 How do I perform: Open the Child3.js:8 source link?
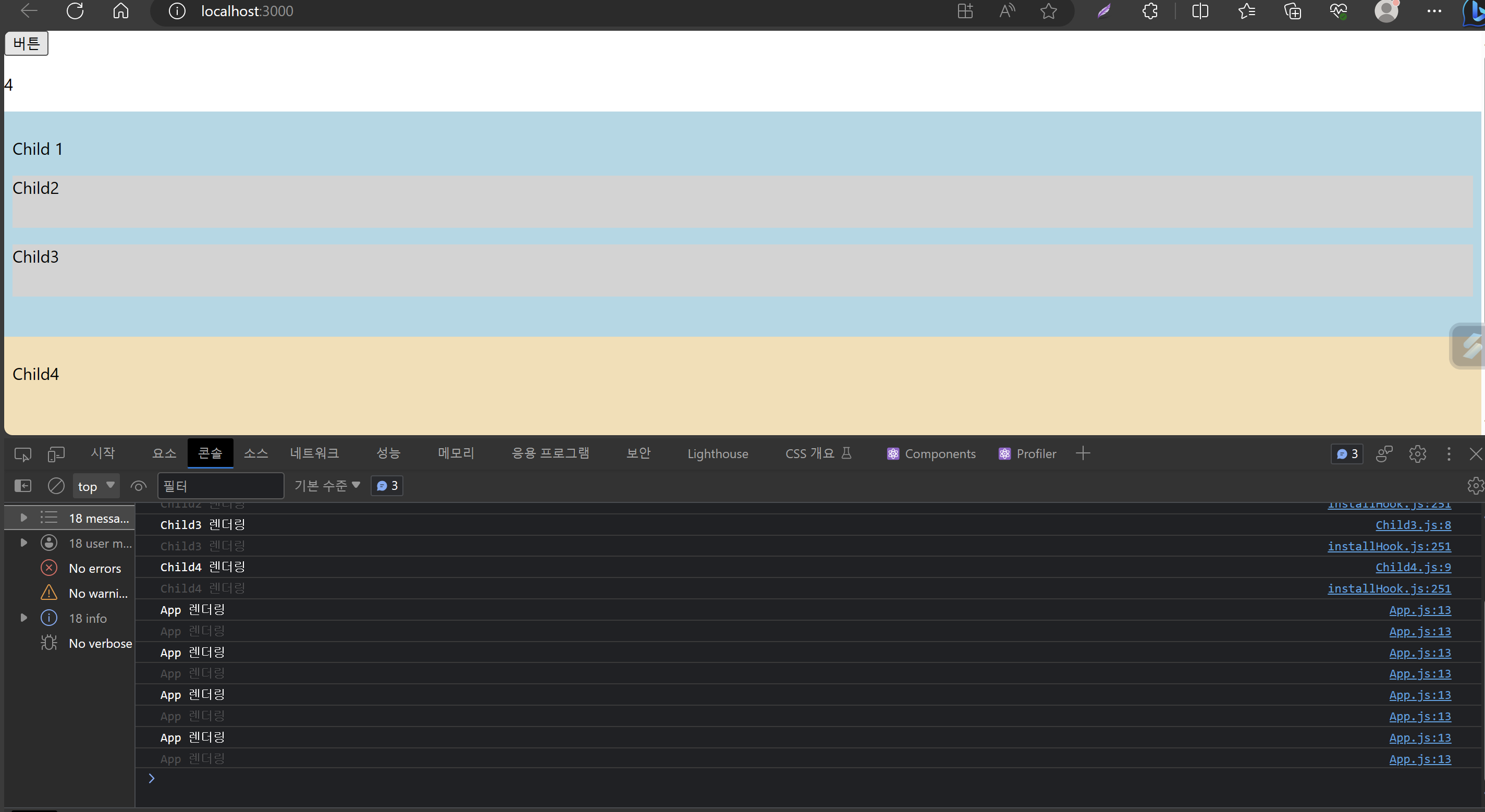[1413, 525]
